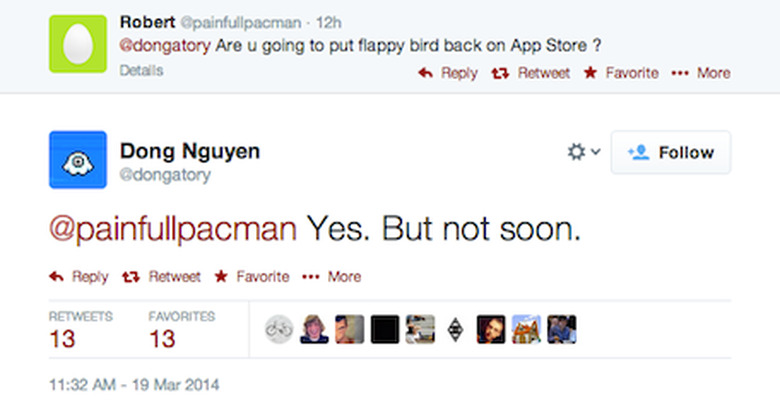Open the bicycle avatar in the favoriters row
780x405 pixels.
point(279,330)
